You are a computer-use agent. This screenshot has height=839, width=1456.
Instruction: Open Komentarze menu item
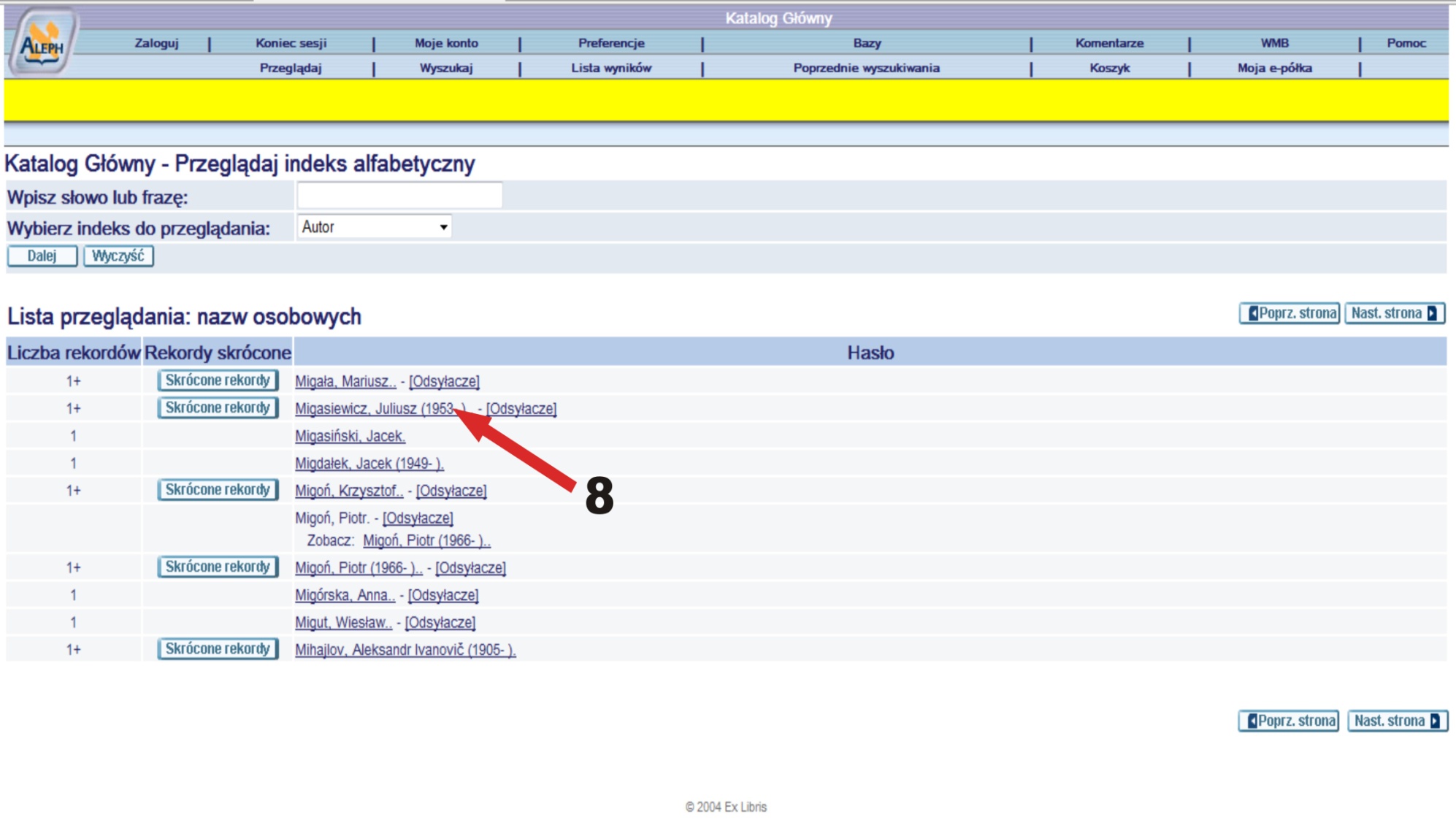(1109, 43)
